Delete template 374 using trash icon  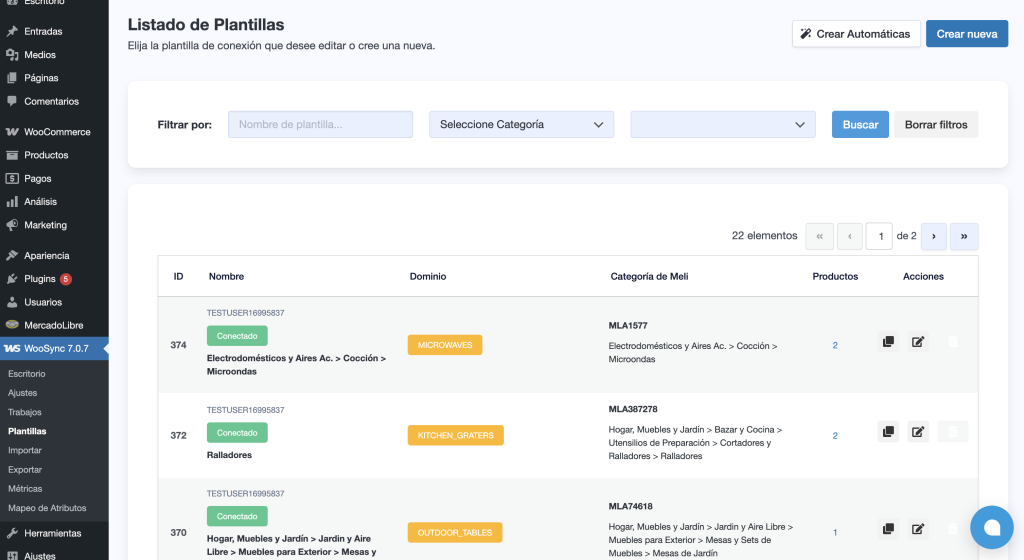click(953, 342)
